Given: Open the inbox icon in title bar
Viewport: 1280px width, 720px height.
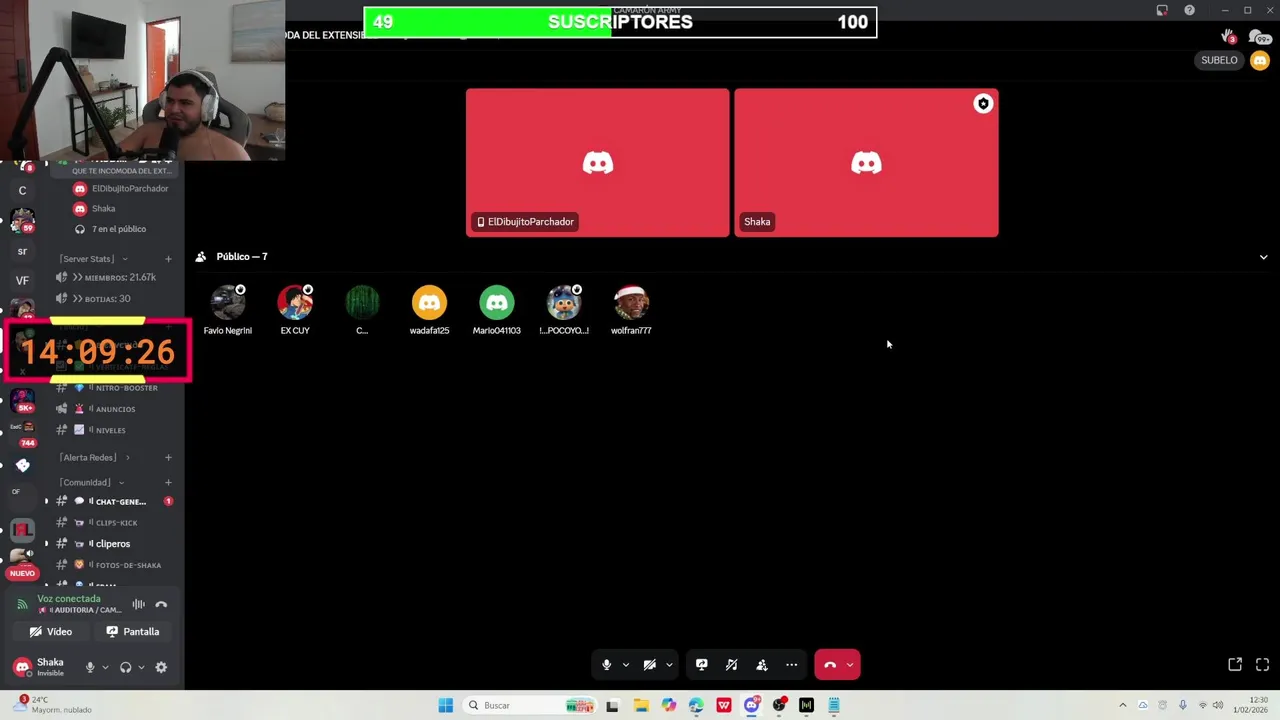Looking at the screenshot, I should click(1162, 10).
